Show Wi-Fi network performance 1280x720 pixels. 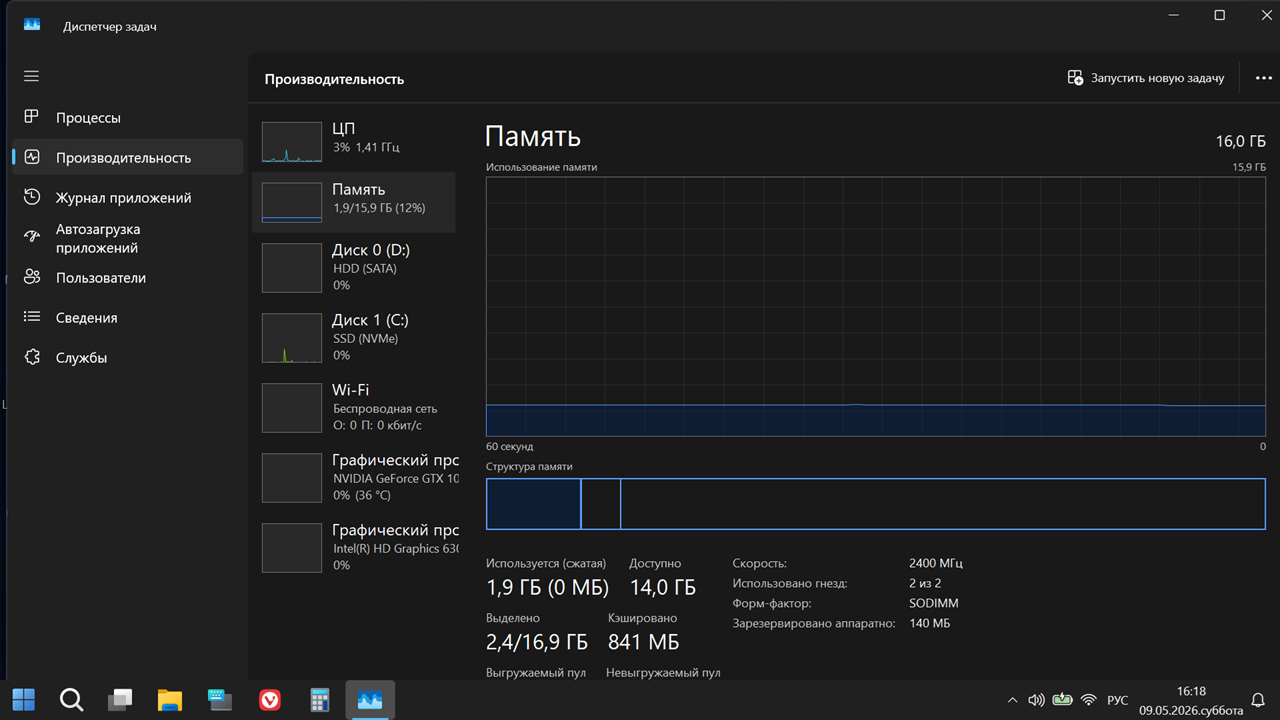(354, 407)
